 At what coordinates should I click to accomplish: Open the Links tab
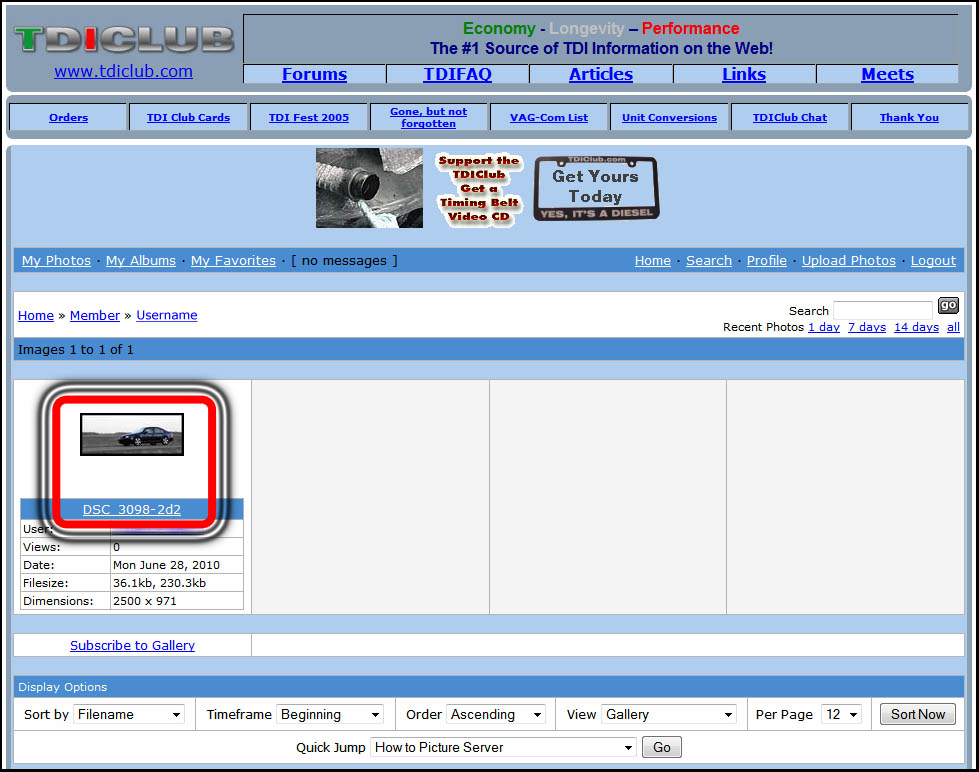[x=744, y=74]
